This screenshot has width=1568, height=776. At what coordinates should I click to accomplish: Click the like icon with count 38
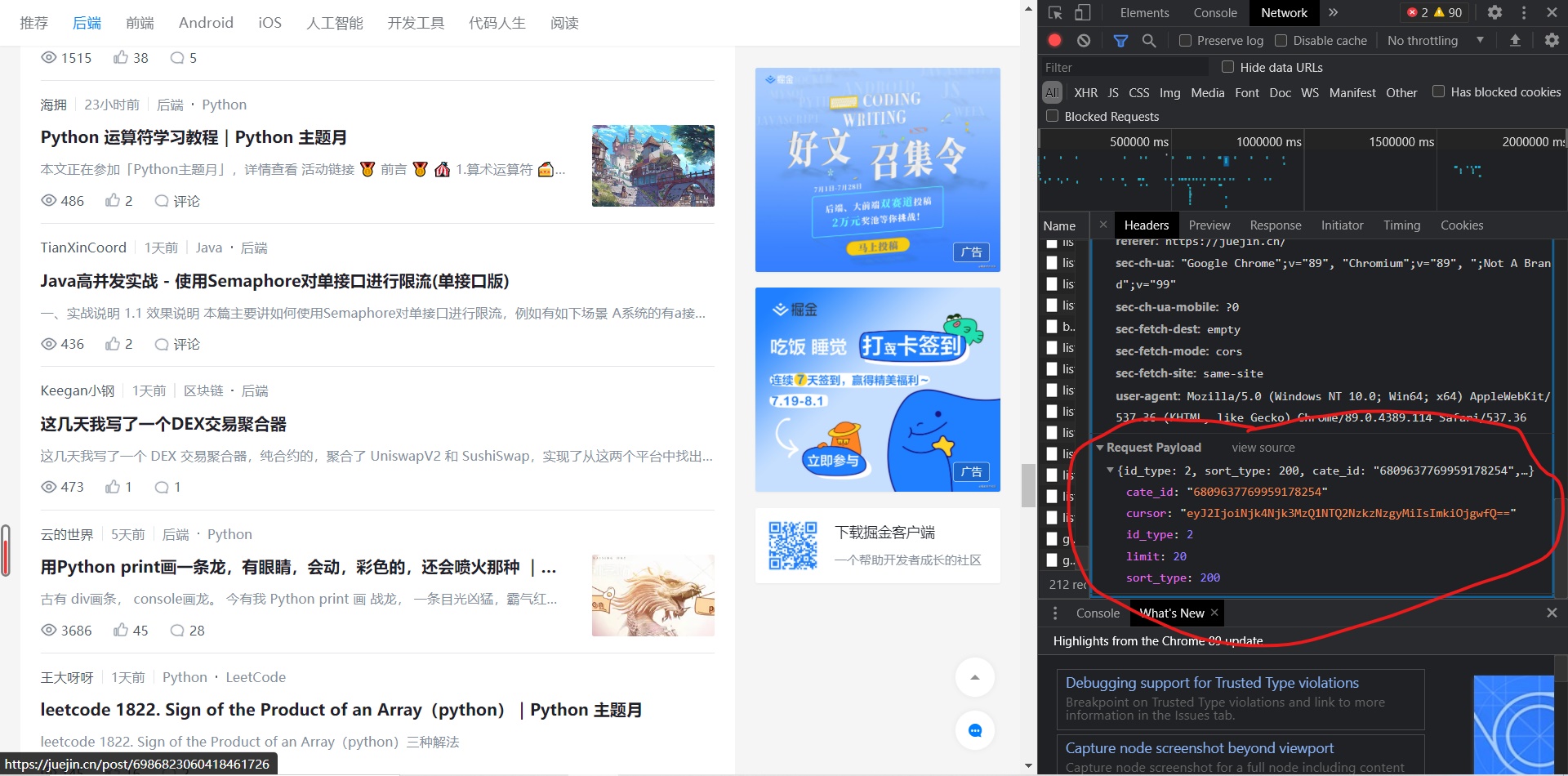click(x=121, y=57)
